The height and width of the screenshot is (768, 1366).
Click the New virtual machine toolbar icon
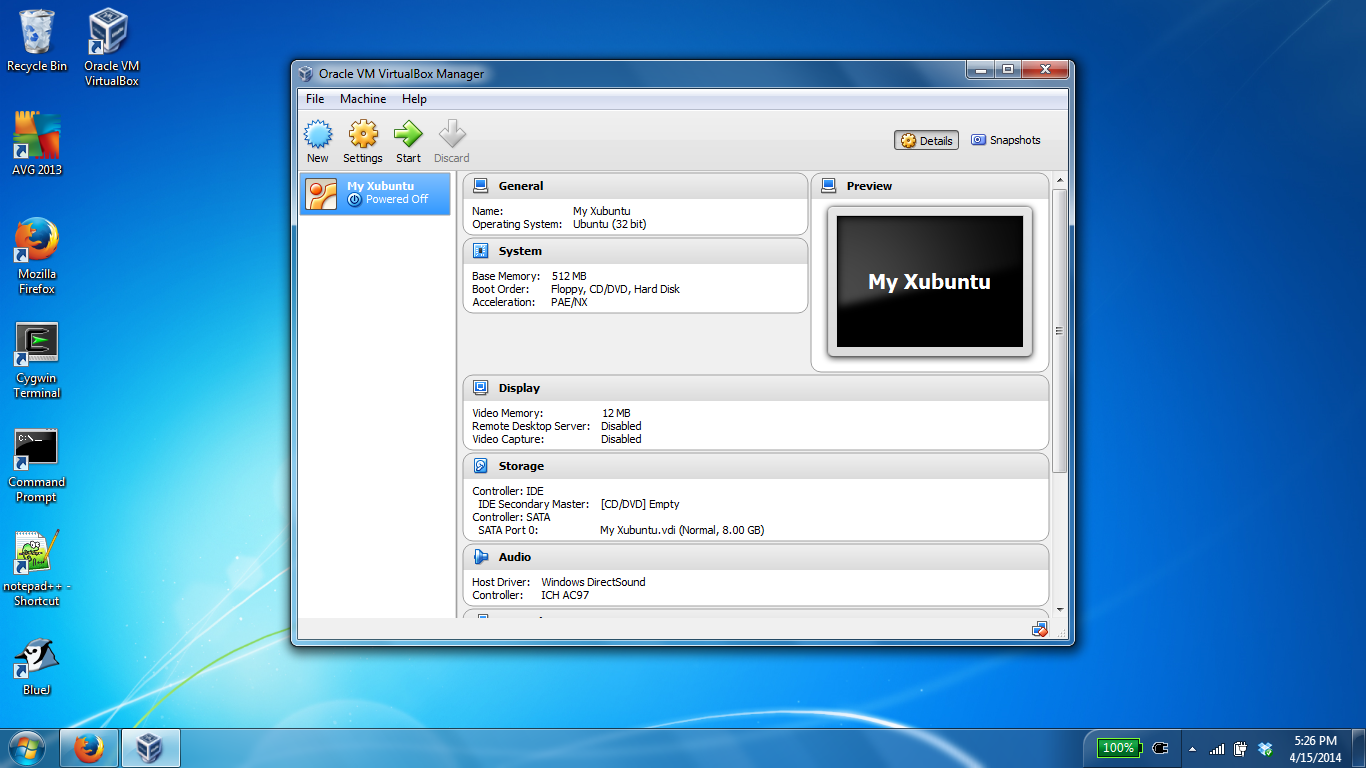(x=318, y=134)
